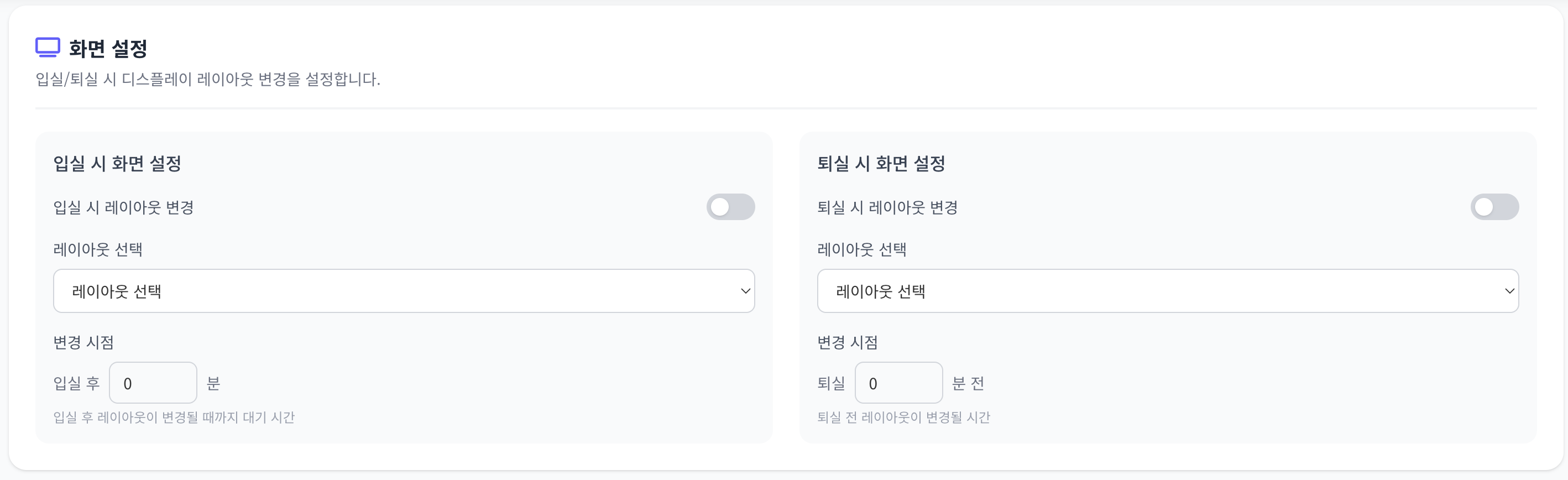The width and height of the screenshot is (1568, 480).
Task: Select the 0 value in the entry delay box
Action: (x=153, y=383)
